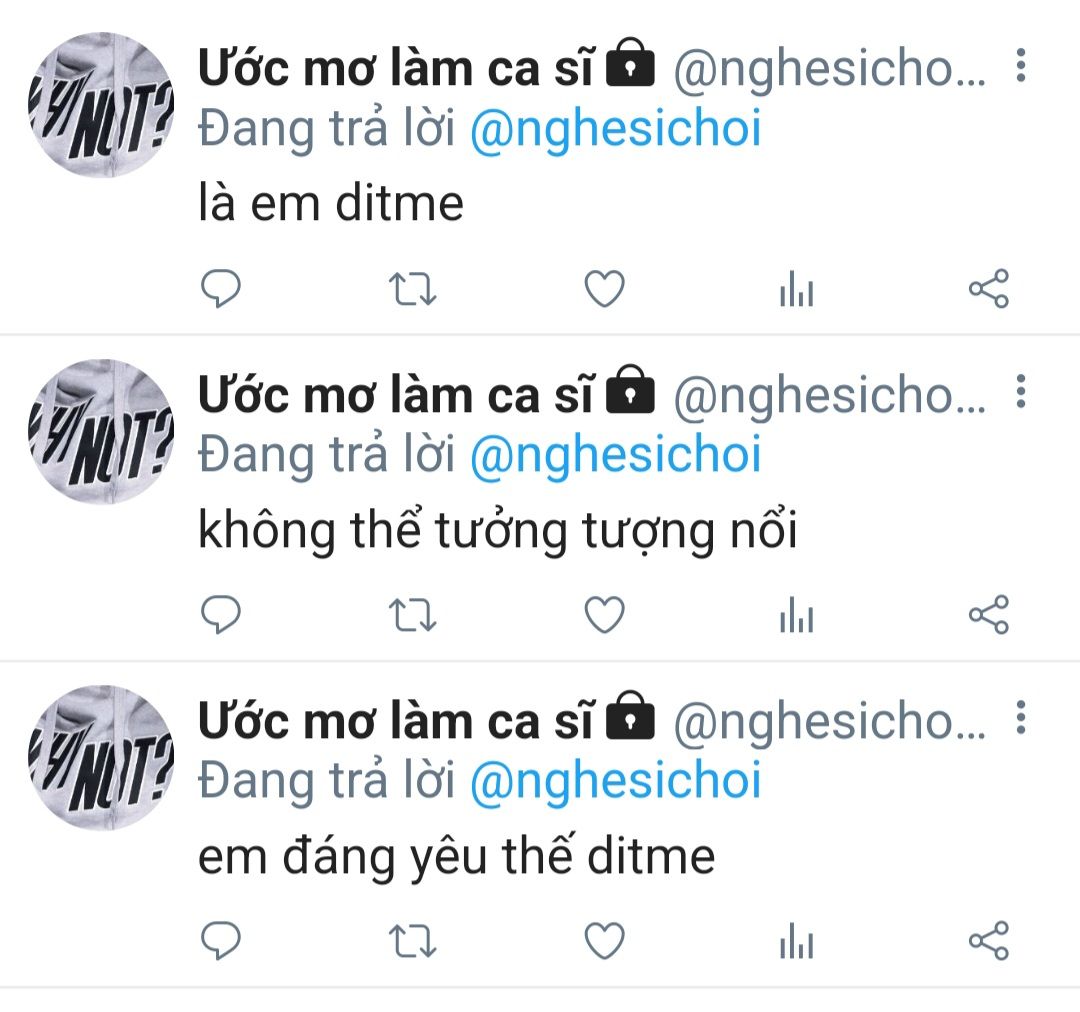Retweet 'không thể tưởng tượng nổi' tweet
The width and height of the screenshot is (1080, 1012).
412,615
